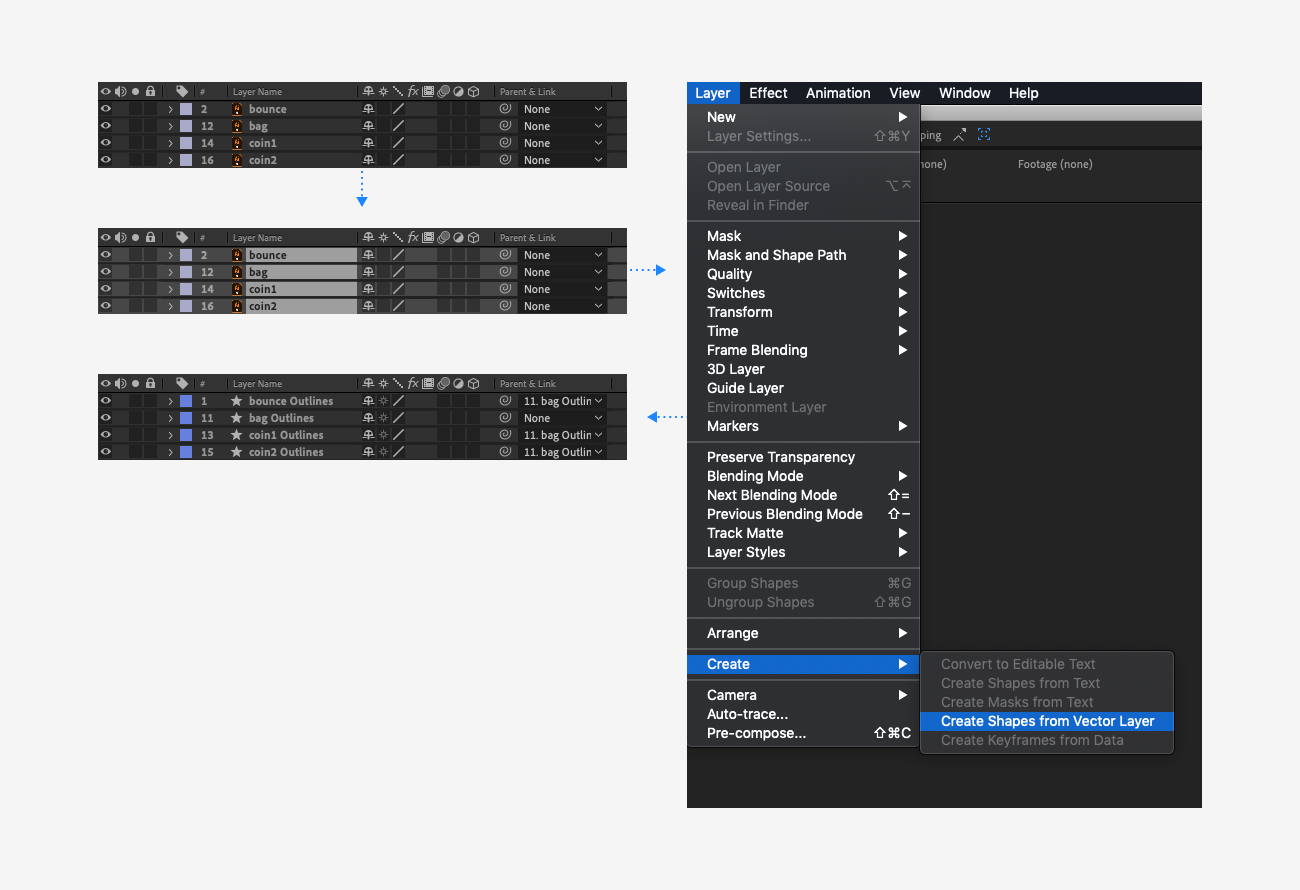Click label color swatch of bounce Outlines
Image resolution: width=1300 pixels, height=890 pixels.
coord(186,401)
